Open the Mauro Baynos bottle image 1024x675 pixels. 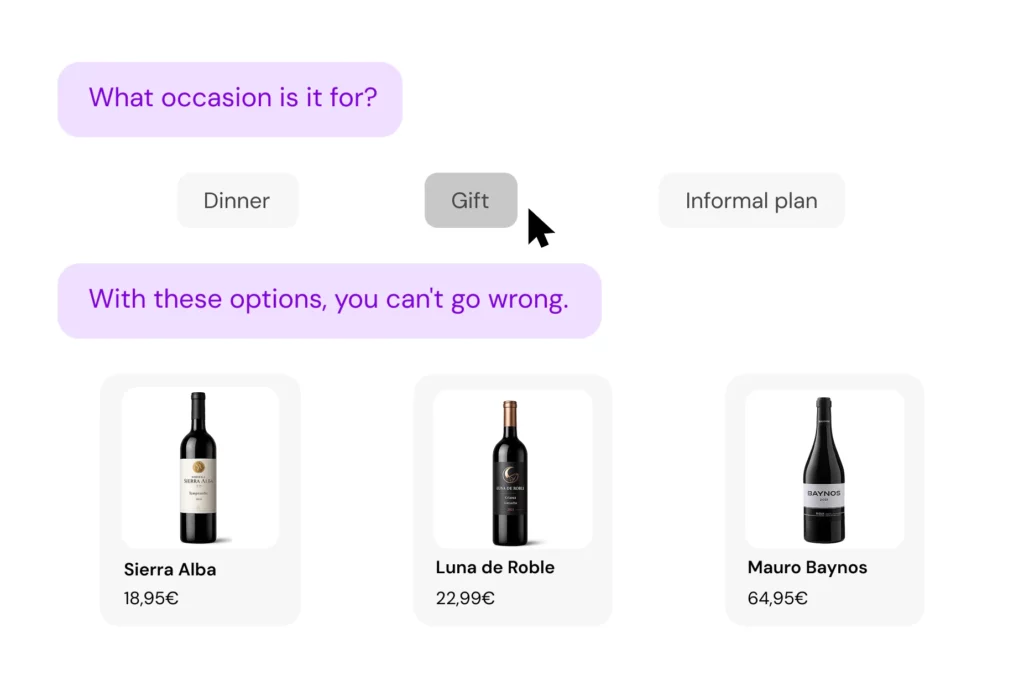pyautogui.click(x=824, y=469)
